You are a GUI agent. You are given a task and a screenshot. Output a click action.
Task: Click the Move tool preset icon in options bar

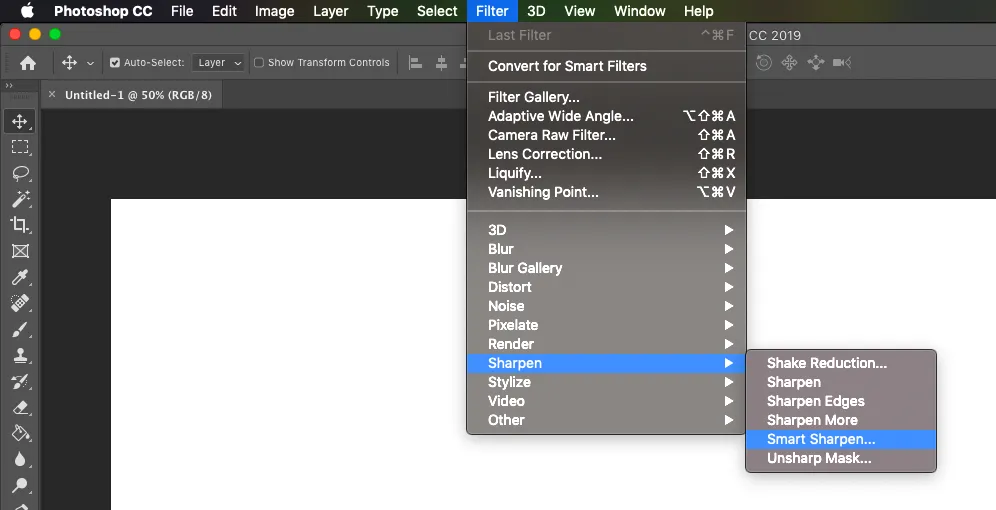click(69, 62)
